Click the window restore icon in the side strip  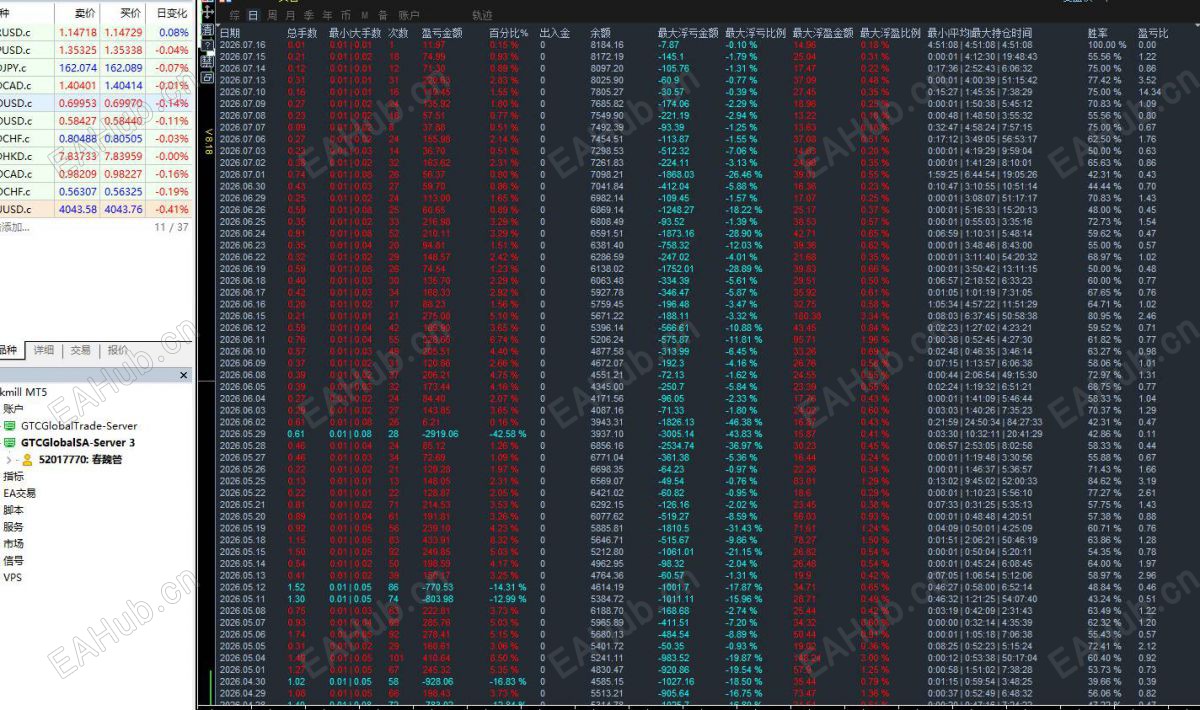[x=207, y=77]
